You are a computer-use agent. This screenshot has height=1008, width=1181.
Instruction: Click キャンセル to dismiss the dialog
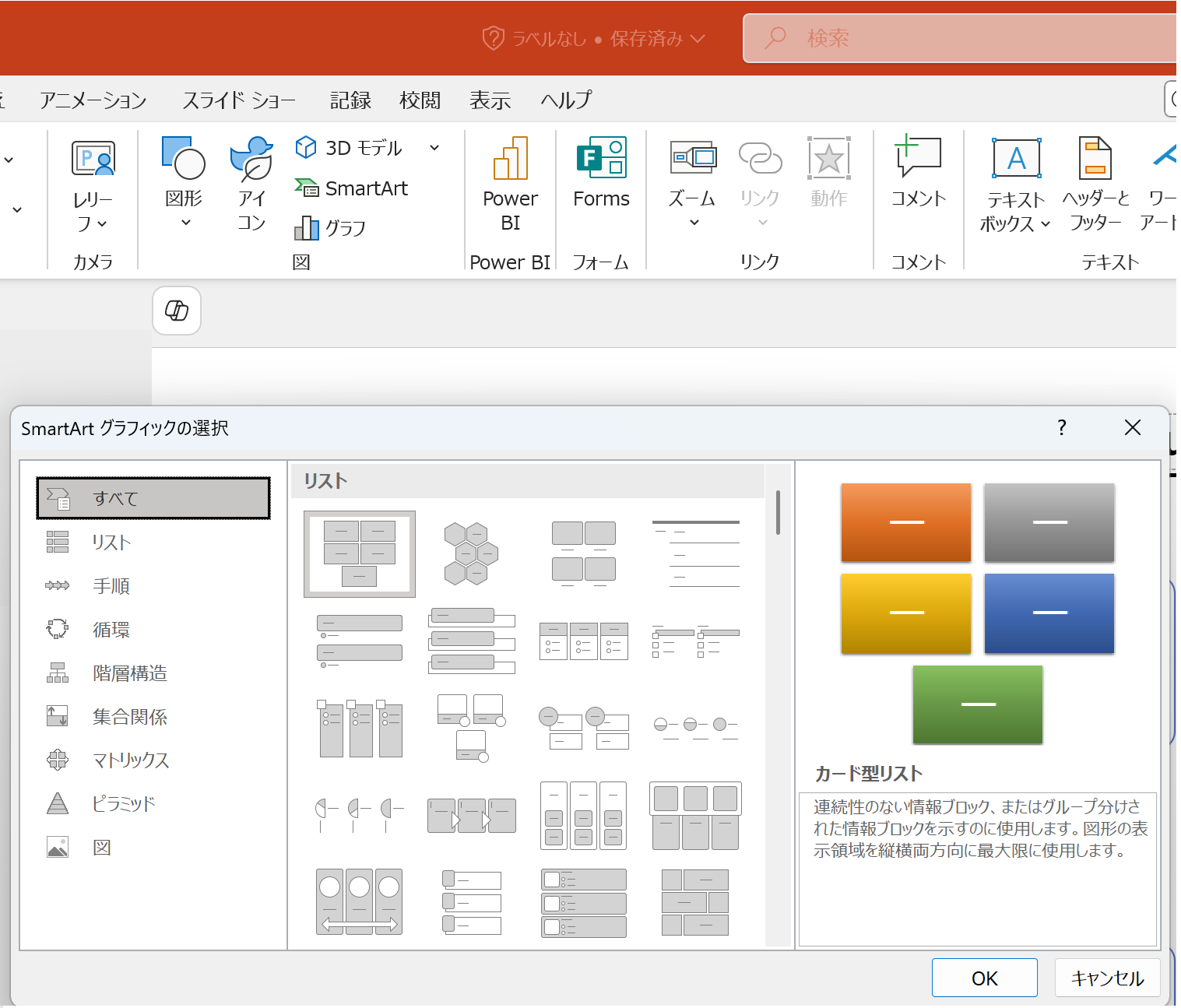pos(1107,978)
